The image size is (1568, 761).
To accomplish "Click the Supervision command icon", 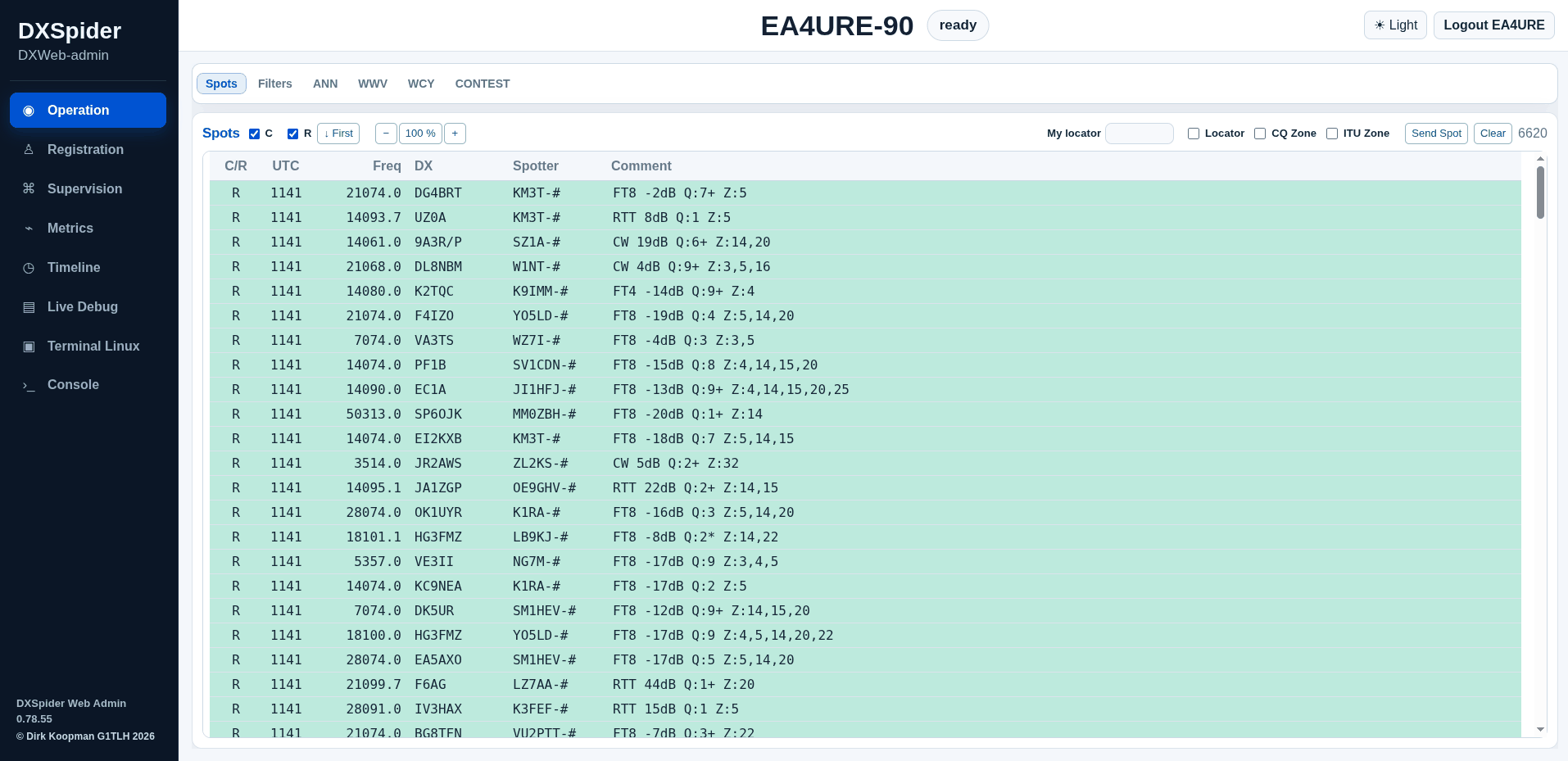I will point(29,189).
